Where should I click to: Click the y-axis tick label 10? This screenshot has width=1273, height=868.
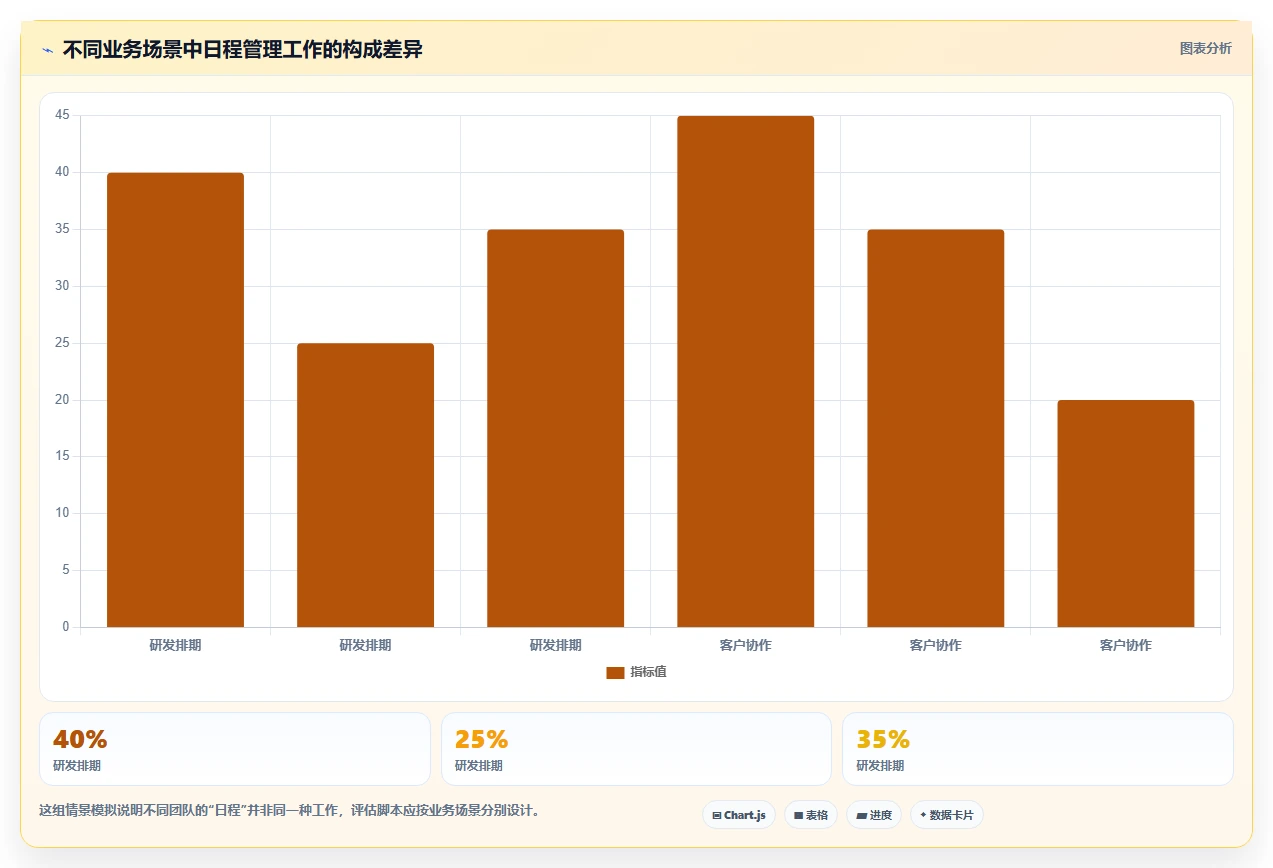tap(62, 513)
